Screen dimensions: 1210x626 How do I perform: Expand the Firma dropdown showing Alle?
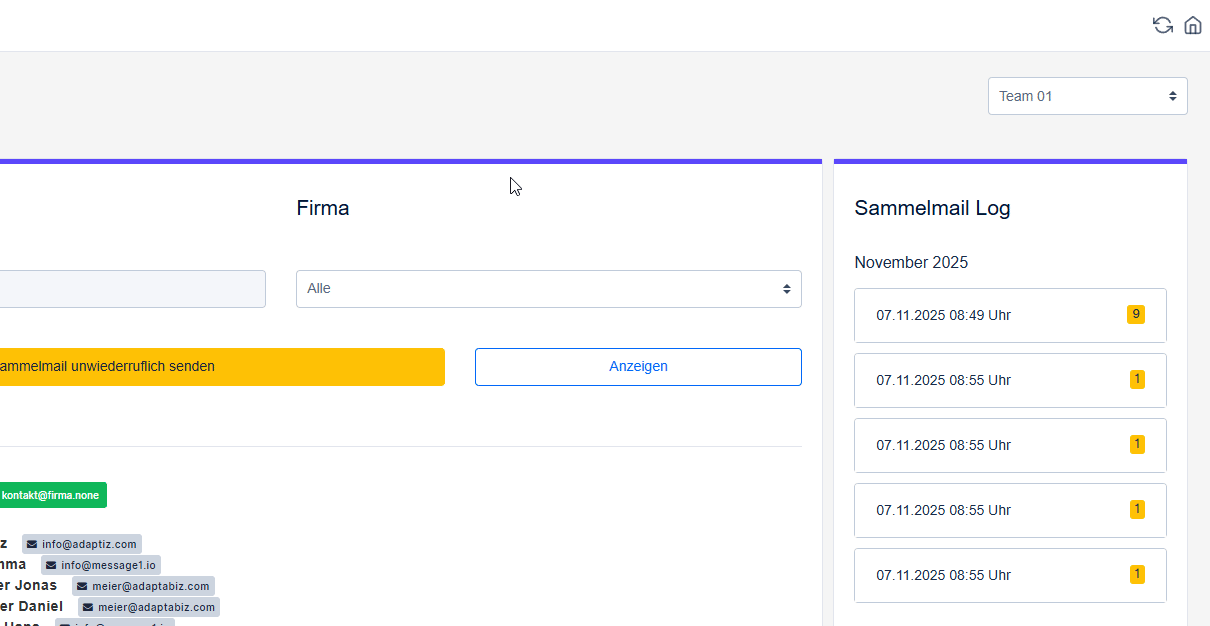[x=548, y=289]
